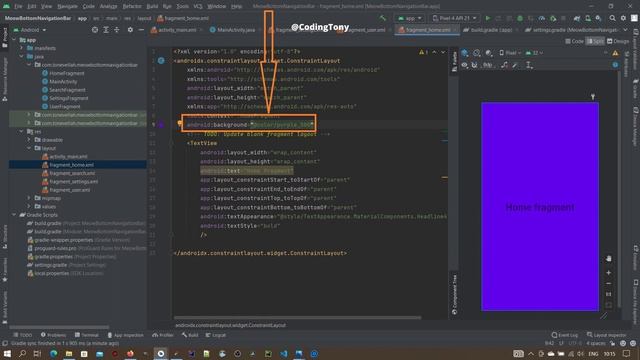Click the Night Mode icon in the preview toolbar
The width and height of the screenshot is (640, 360).
pyautogui.click(x=489, y=53)
